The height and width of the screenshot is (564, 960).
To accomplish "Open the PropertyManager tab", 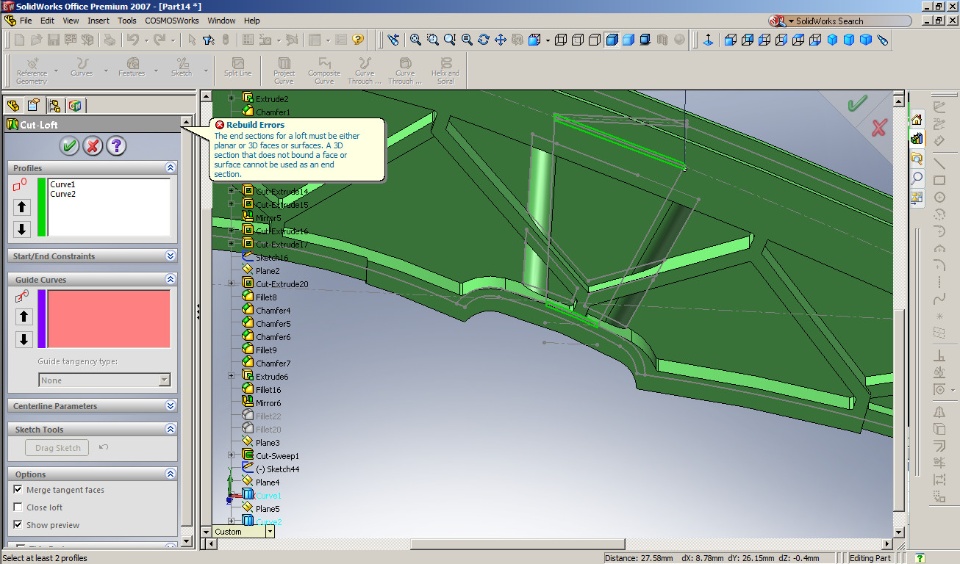I will (34, 105).
